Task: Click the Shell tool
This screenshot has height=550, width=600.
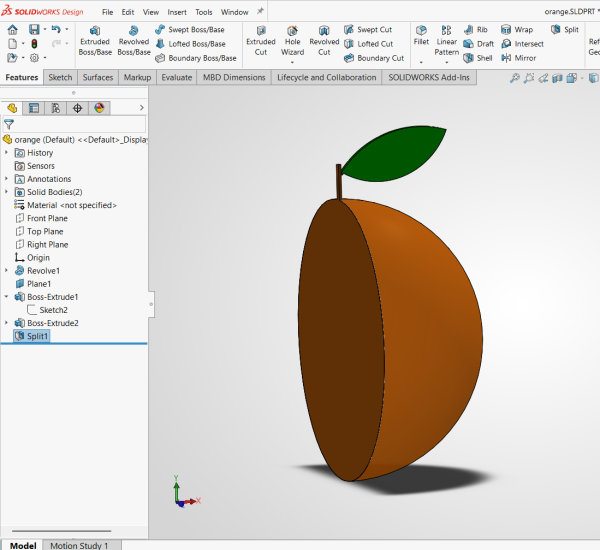Action: [x=478, y=58]
